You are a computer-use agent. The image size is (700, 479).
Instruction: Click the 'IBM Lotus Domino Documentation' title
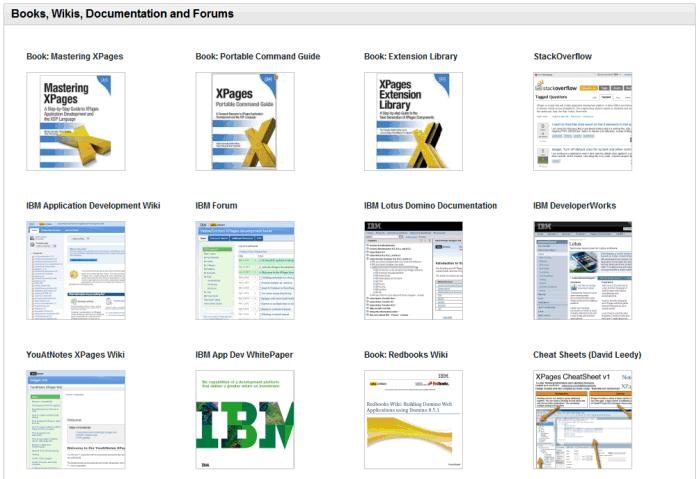click(x=430, y=206)
